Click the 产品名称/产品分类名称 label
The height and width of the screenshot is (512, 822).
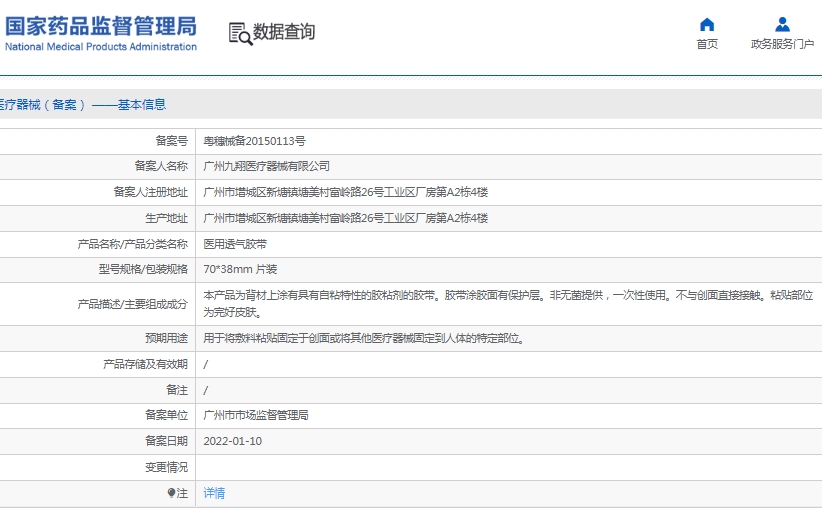133,244
